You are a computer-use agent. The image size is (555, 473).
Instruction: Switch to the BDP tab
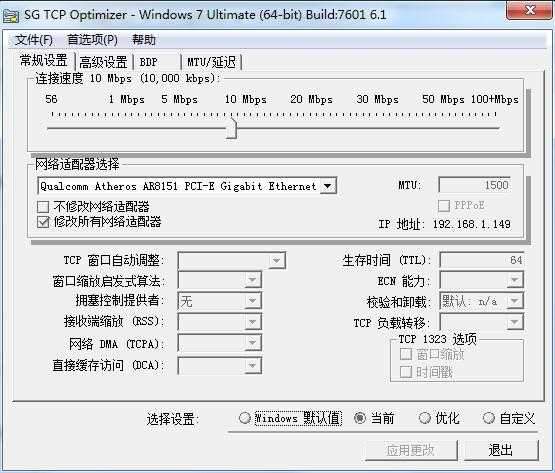tap(156, 62)
